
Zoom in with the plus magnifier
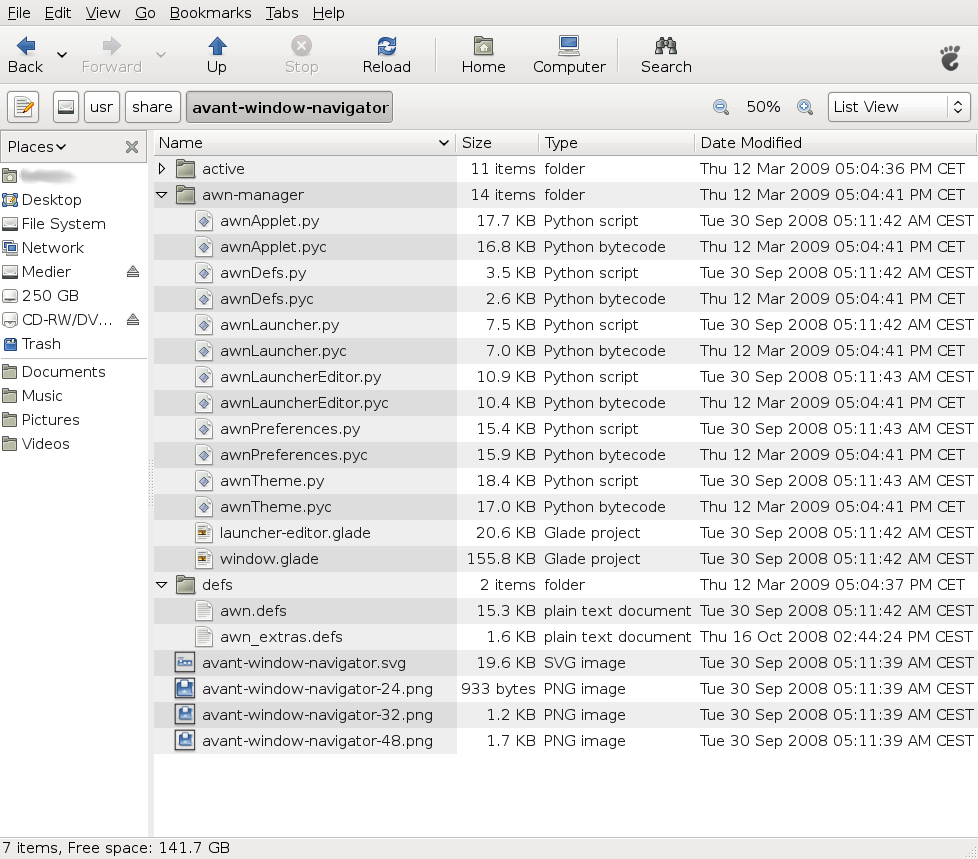click(x=805, y=107)
